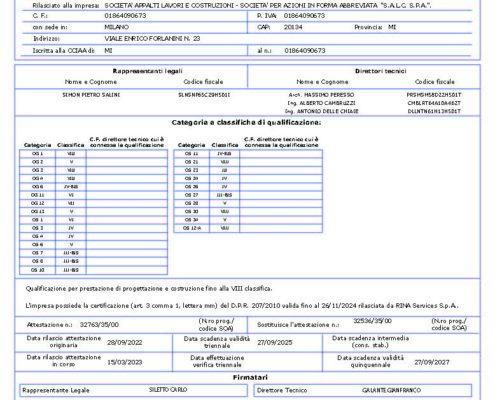The image size is (495, 400).
Task: Click the OG 2 category cell
Action: (x=37, y=162)
